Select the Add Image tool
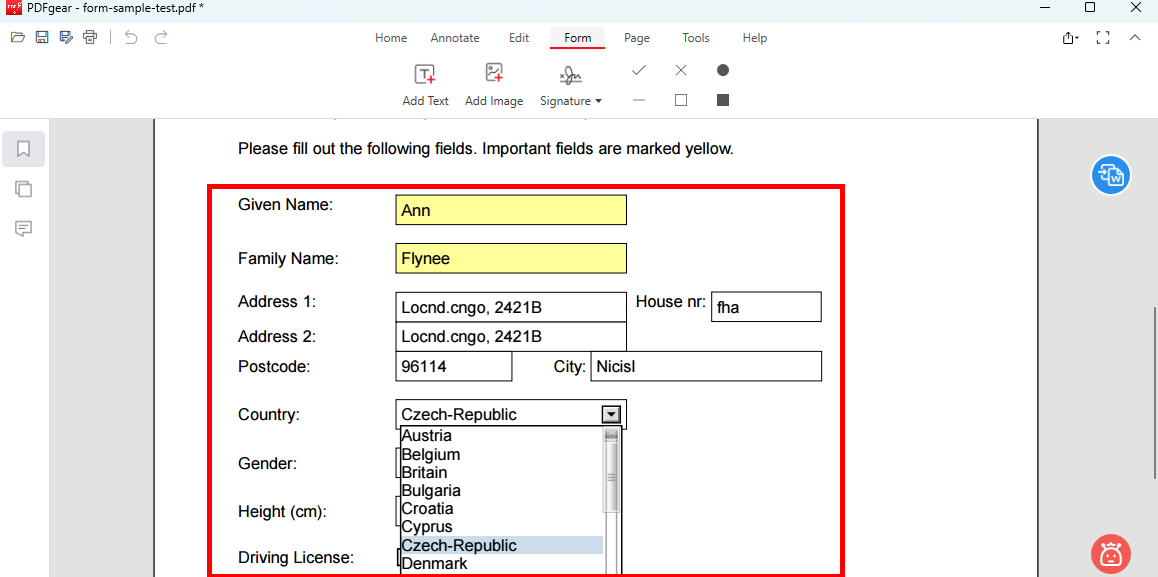The height and width of the screenshot is (577, 1158). click(494, 85)
